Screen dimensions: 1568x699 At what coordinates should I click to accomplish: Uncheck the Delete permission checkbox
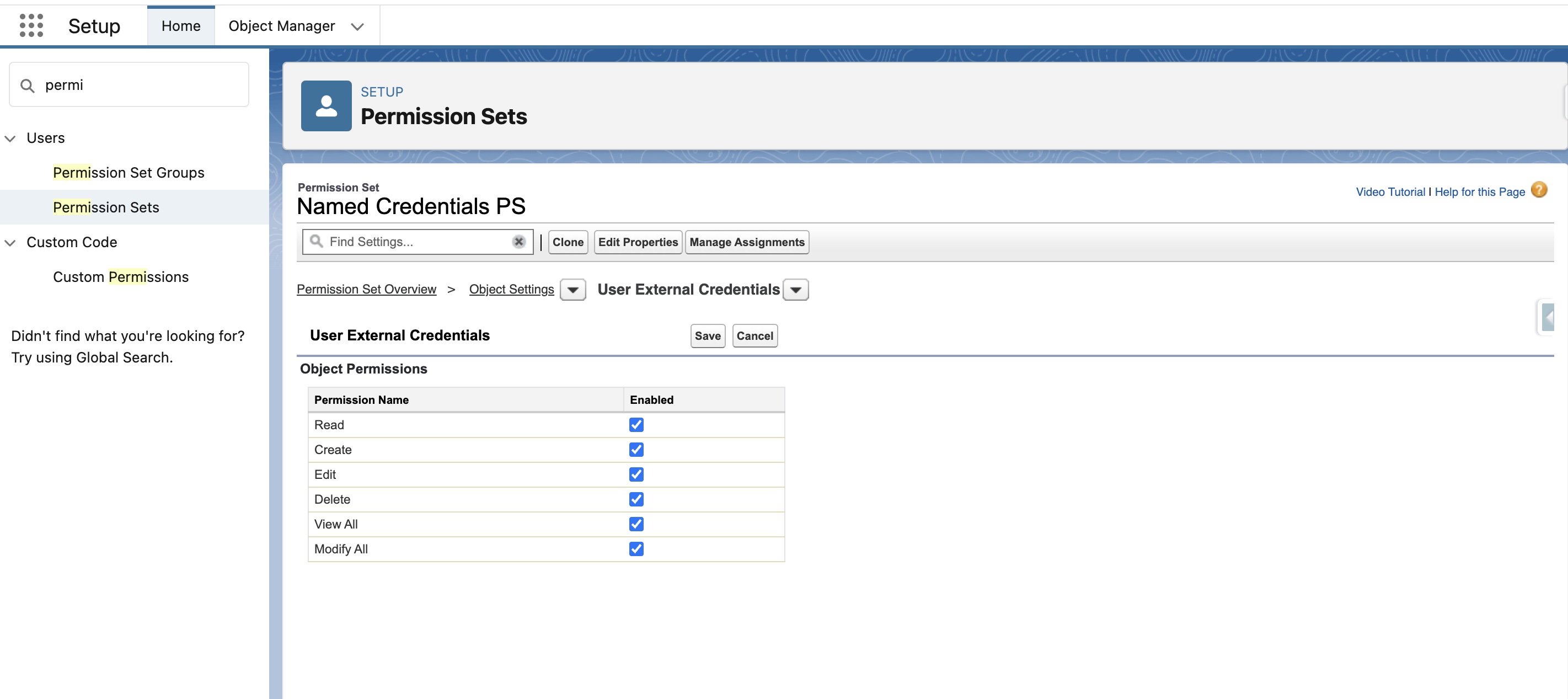(636, 499)
